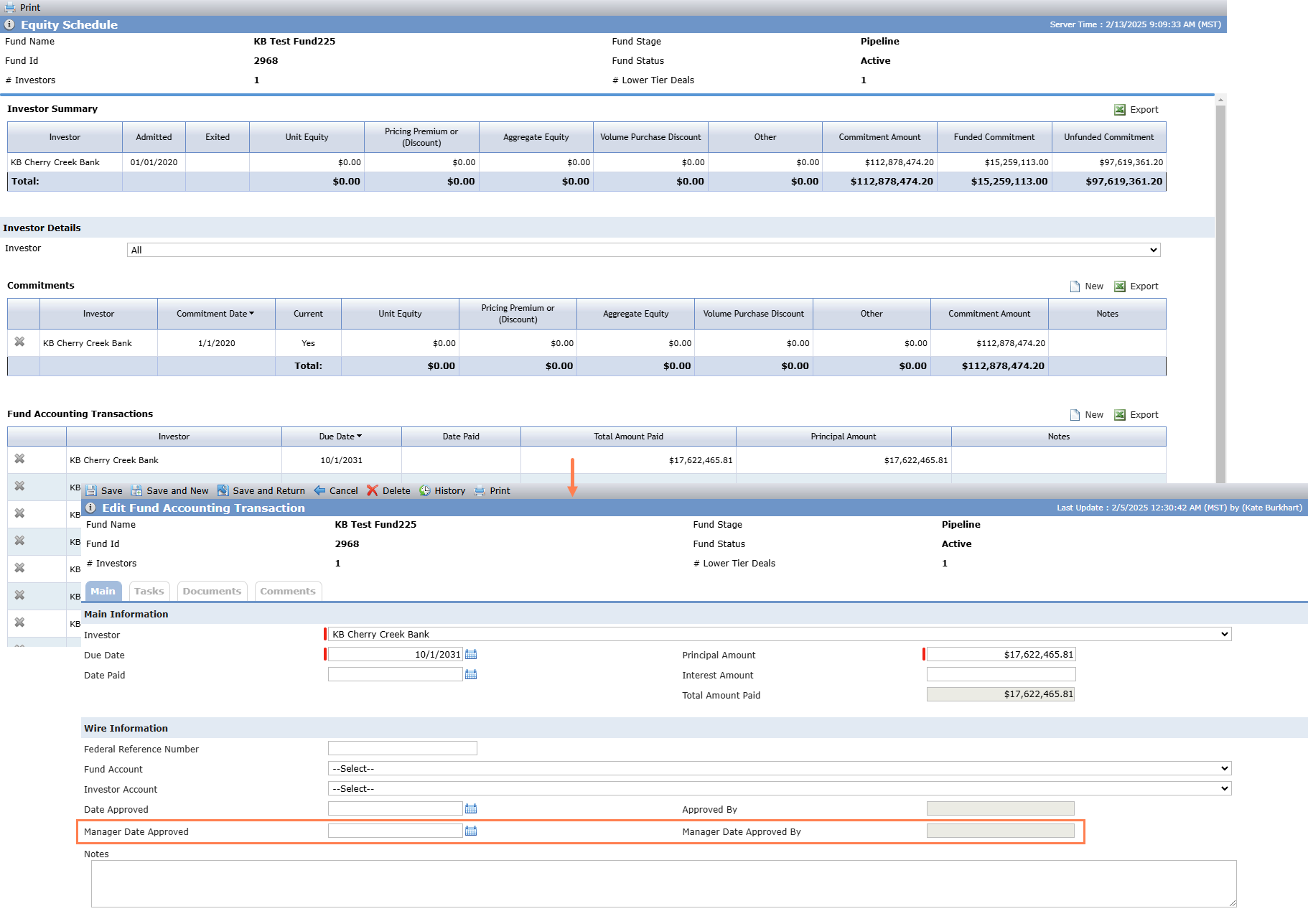Click inside the Notes text area
This screenshot has width=1308, height=924.
point(664,884)
